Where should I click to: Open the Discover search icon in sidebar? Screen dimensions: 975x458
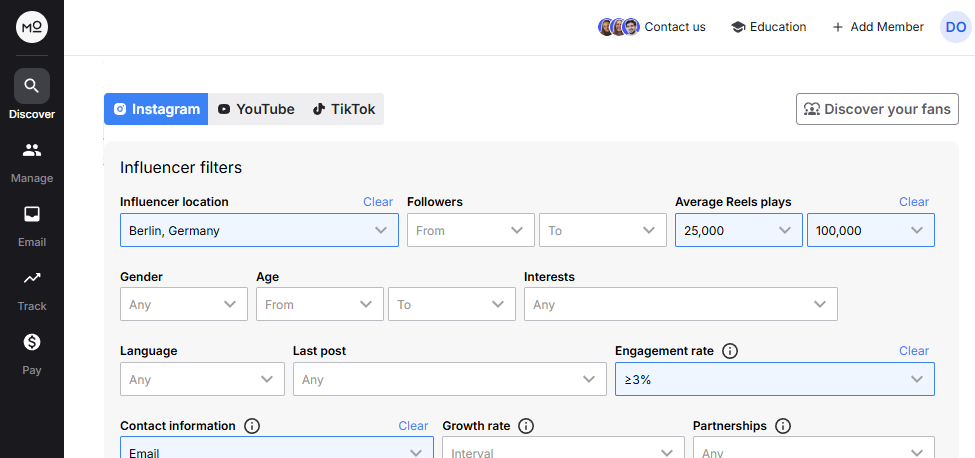click(32, 86)
